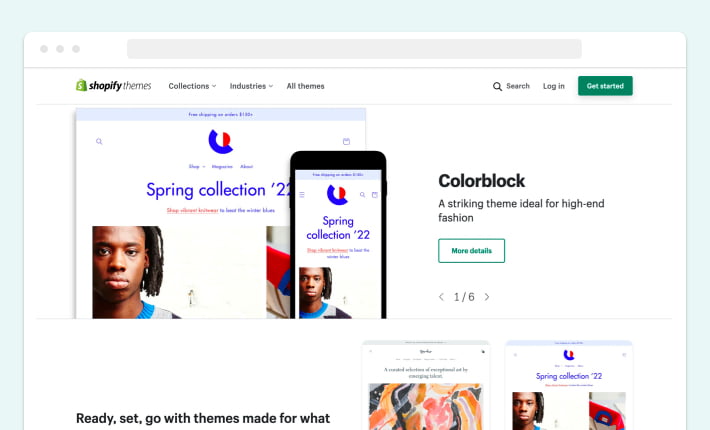Image resolution: width=710 pixels, height=430 pixels.
Task: Open the All themes page
Action: tap(305, 86)
